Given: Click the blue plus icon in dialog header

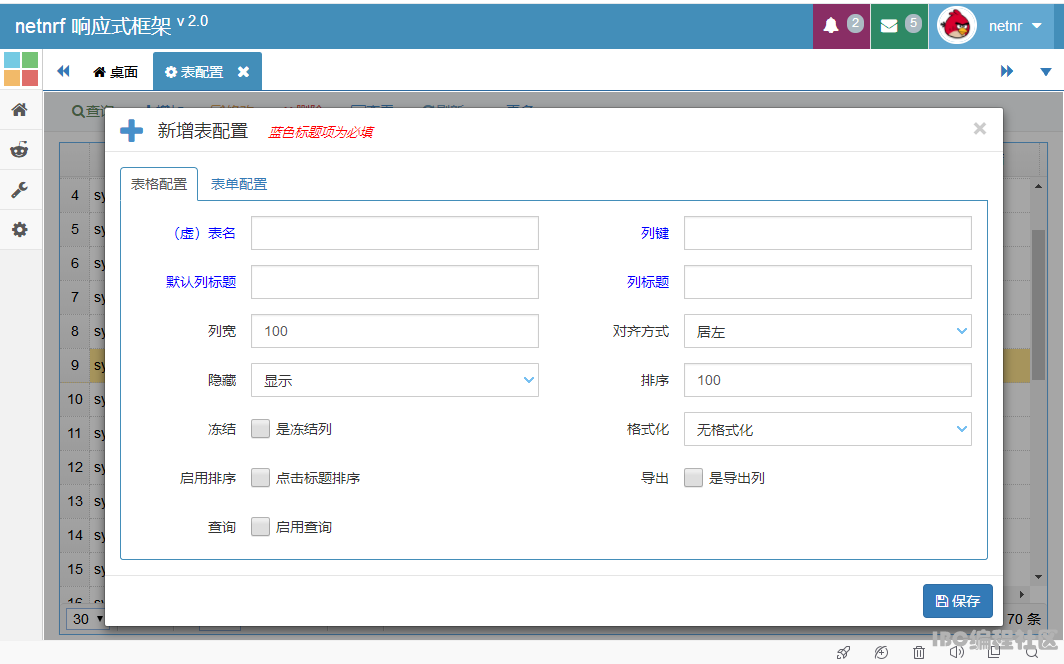Looking at the screenshot, I should tap(132, 131).
